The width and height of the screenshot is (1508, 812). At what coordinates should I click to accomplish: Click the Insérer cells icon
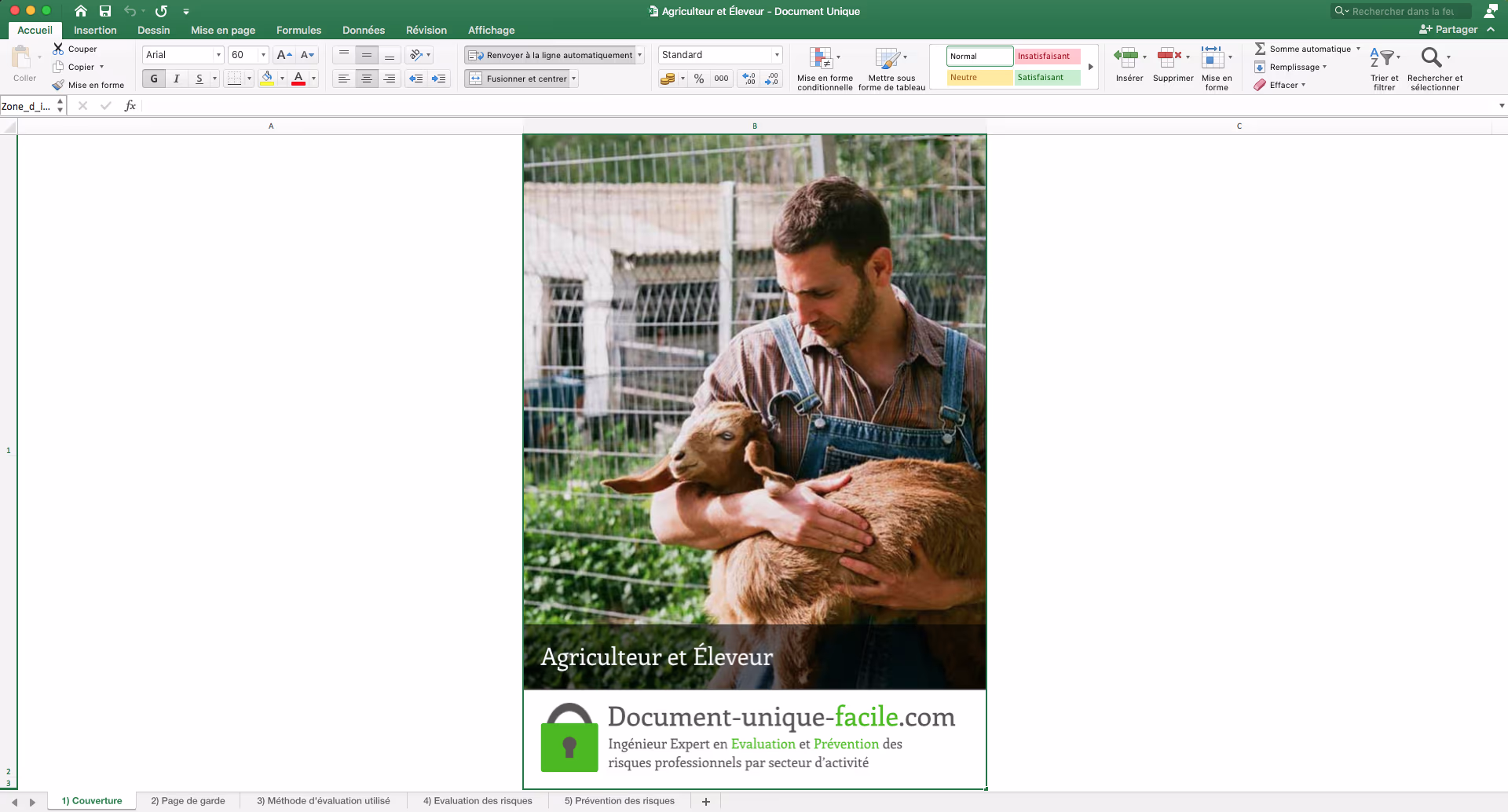point(1126,57)
